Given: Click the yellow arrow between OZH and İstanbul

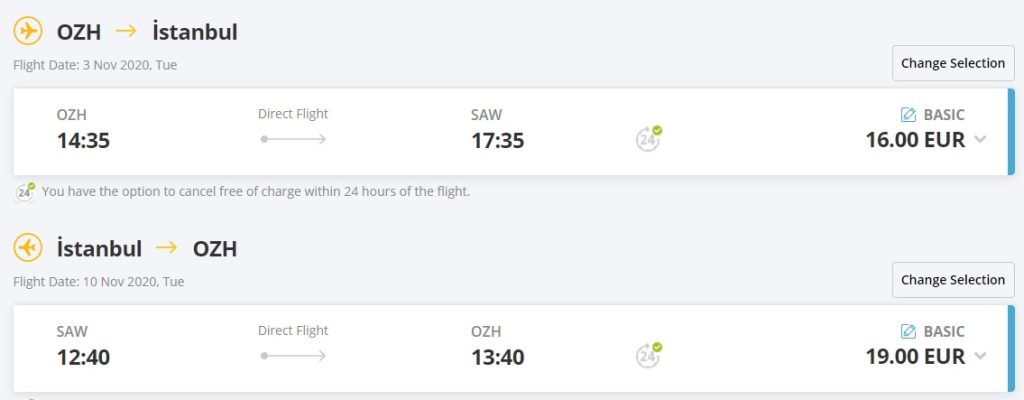Looking at the screenshot, I should point(125,31).
